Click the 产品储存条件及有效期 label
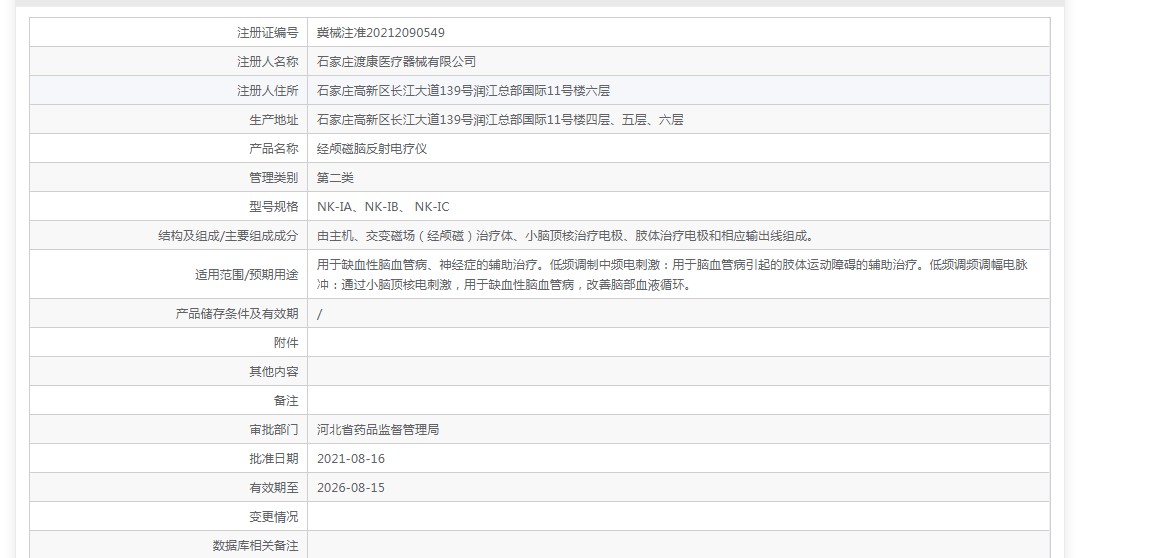This screenshot has height=558, width=1154. (x=237, y=314)
